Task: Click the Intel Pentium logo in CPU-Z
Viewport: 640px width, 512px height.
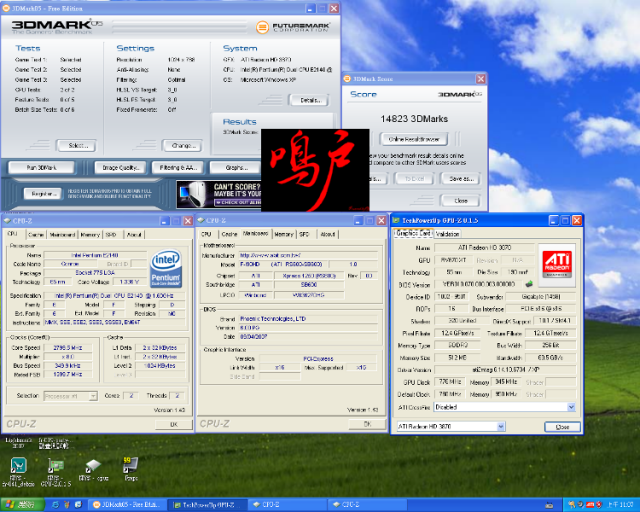Action: click(166, 269)
